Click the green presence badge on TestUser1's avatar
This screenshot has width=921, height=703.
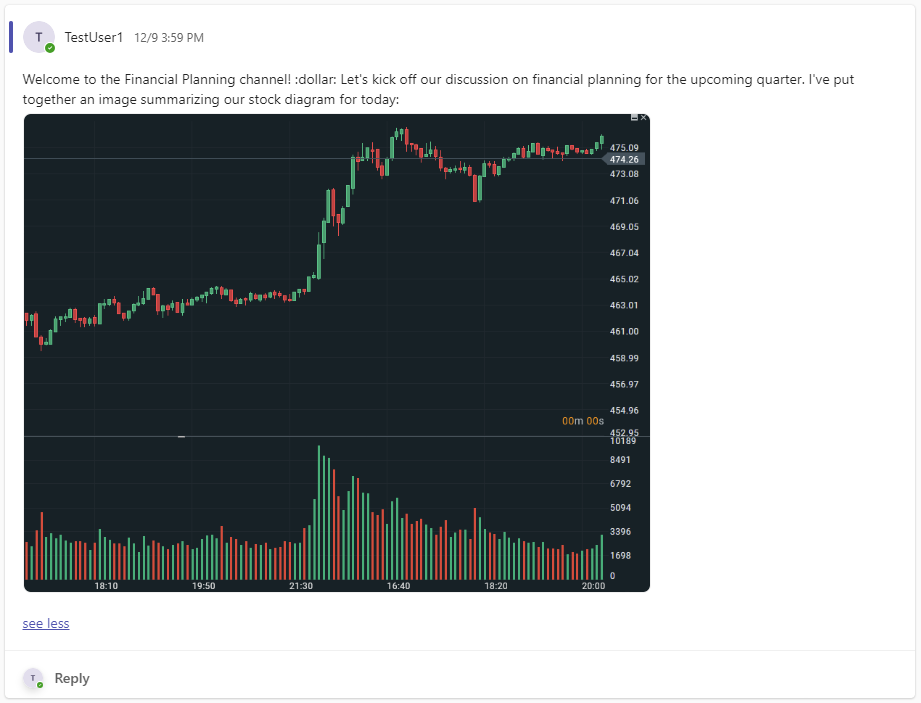(x=50, y=48)
